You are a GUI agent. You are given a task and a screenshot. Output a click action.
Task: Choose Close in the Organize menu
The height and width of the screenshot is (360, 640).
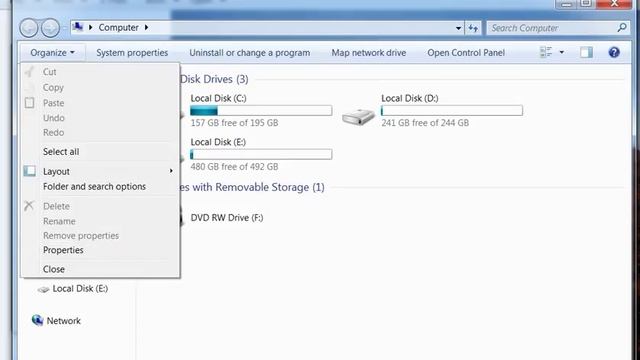click(54, 269)
